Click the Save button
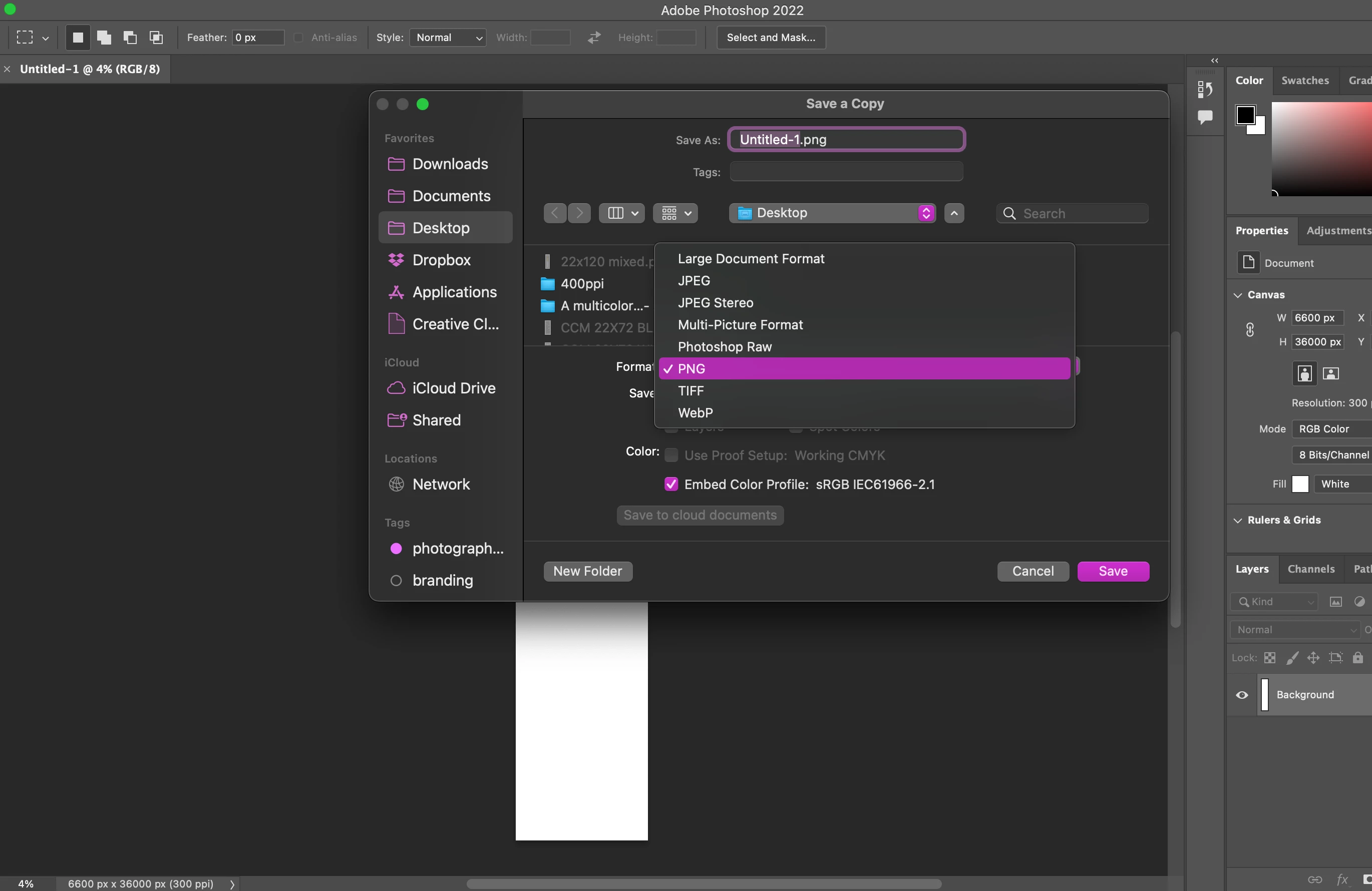The height and width of the screenshot is (891, 1372). pos(1112,571)
